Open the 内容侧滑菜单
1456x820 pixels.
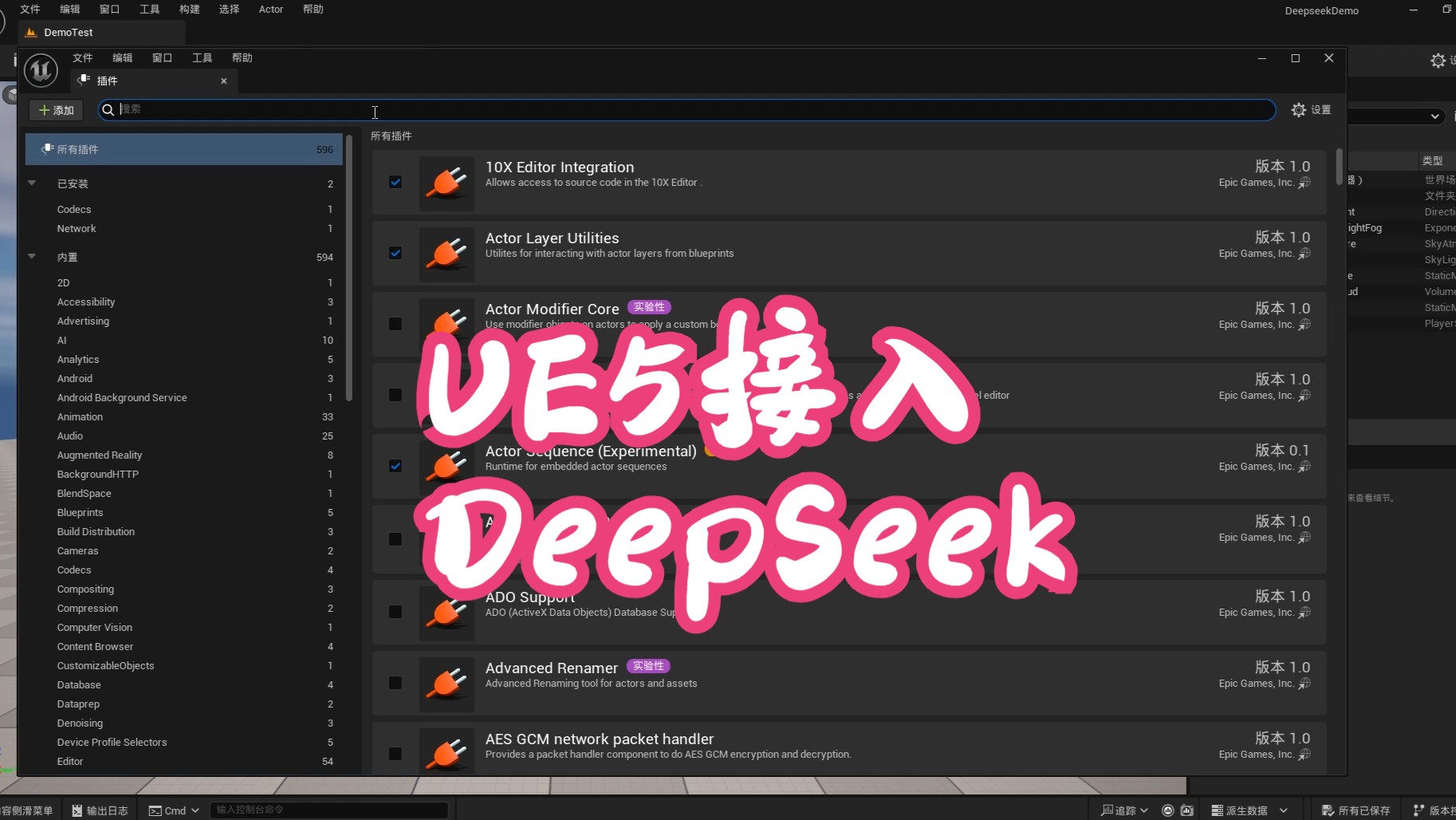click(29, 810)
